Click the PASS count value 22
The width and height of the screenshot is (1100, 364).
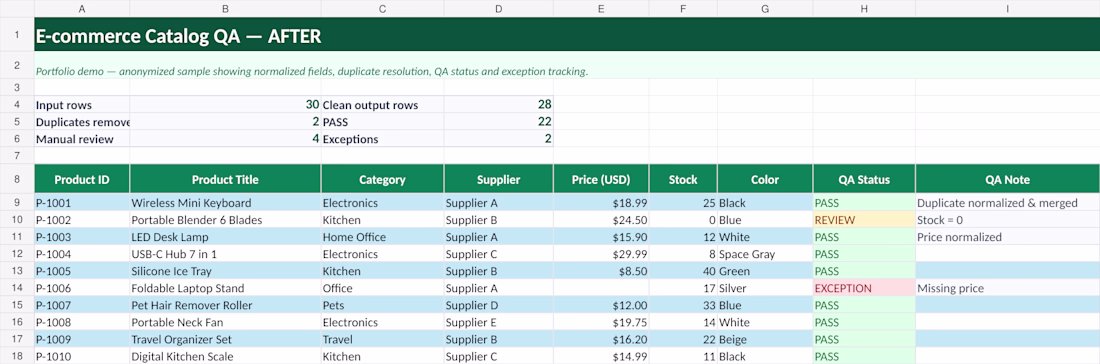pos(499,122)
